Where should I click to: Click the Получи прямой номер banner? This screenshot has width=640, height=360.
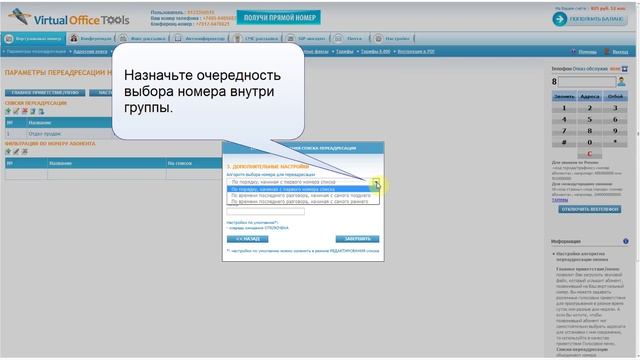pos(279,18)
